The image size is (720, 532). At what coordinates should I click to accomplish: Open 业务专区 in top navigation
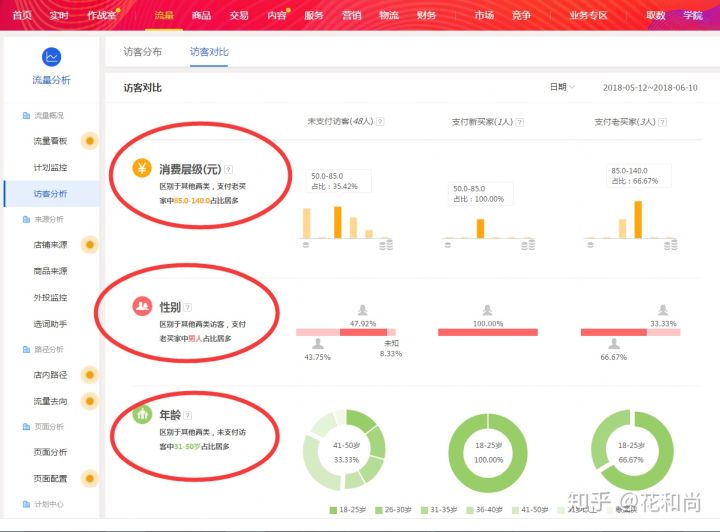point(588,15)
